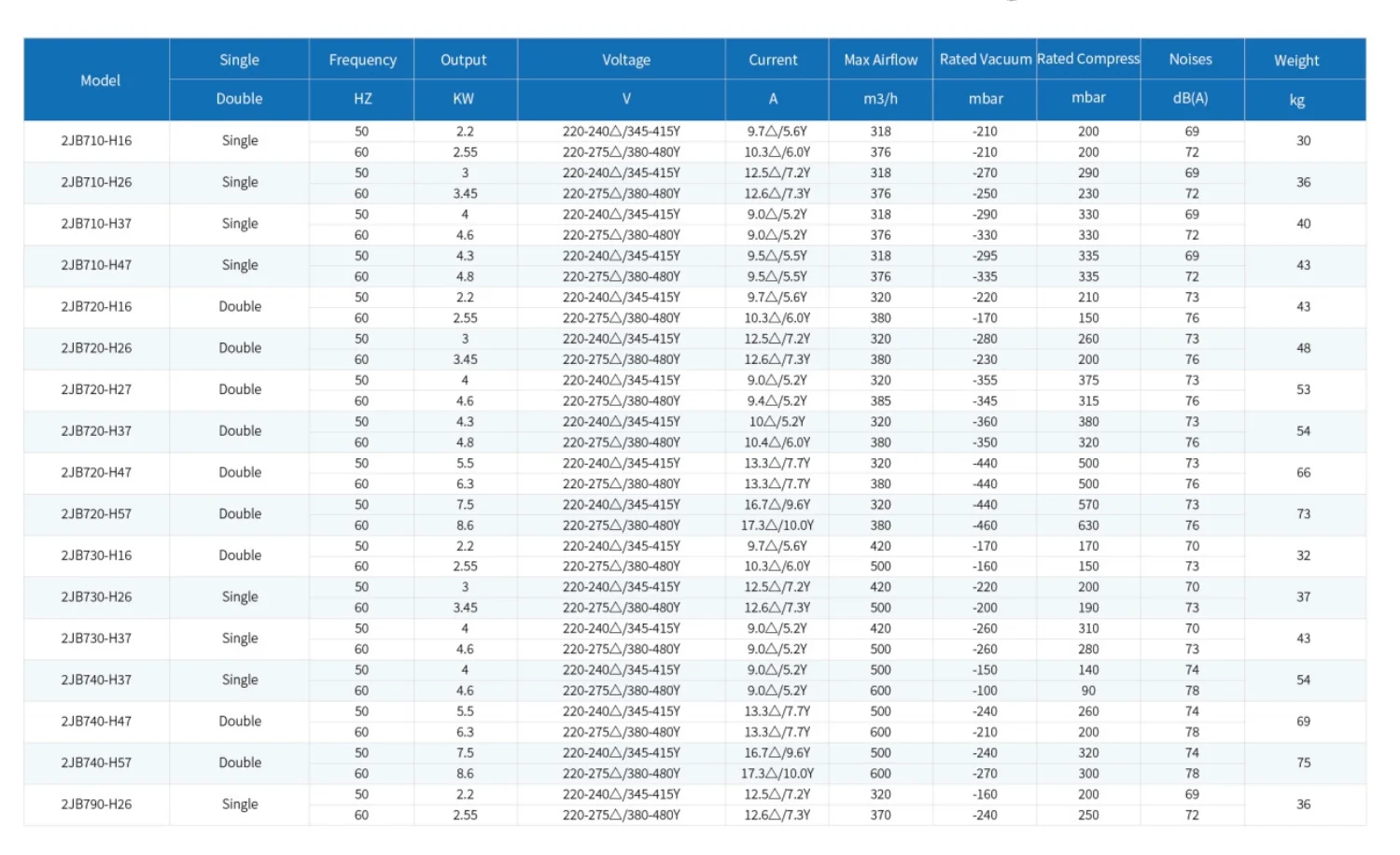Select the current value 9.4△/5.2Y
The image size is (1400, 855).
(x=777, y=401)
